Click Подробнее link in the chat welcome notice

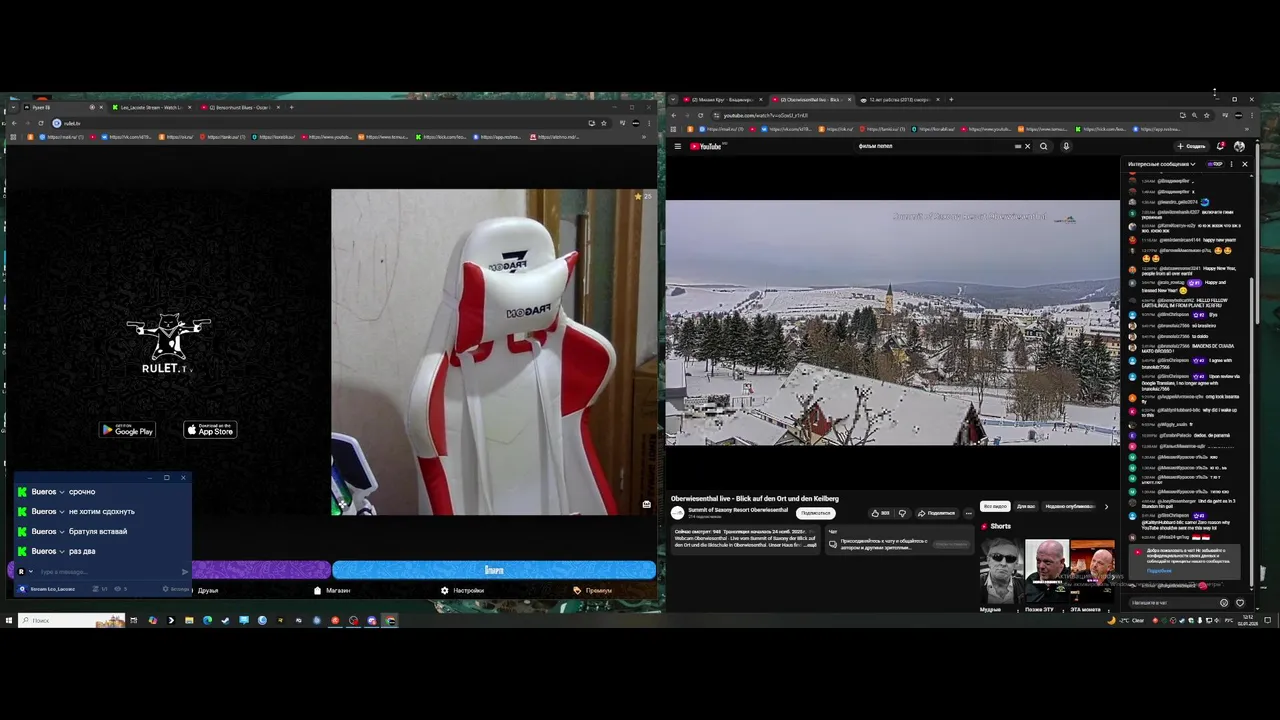(1158, 570)
